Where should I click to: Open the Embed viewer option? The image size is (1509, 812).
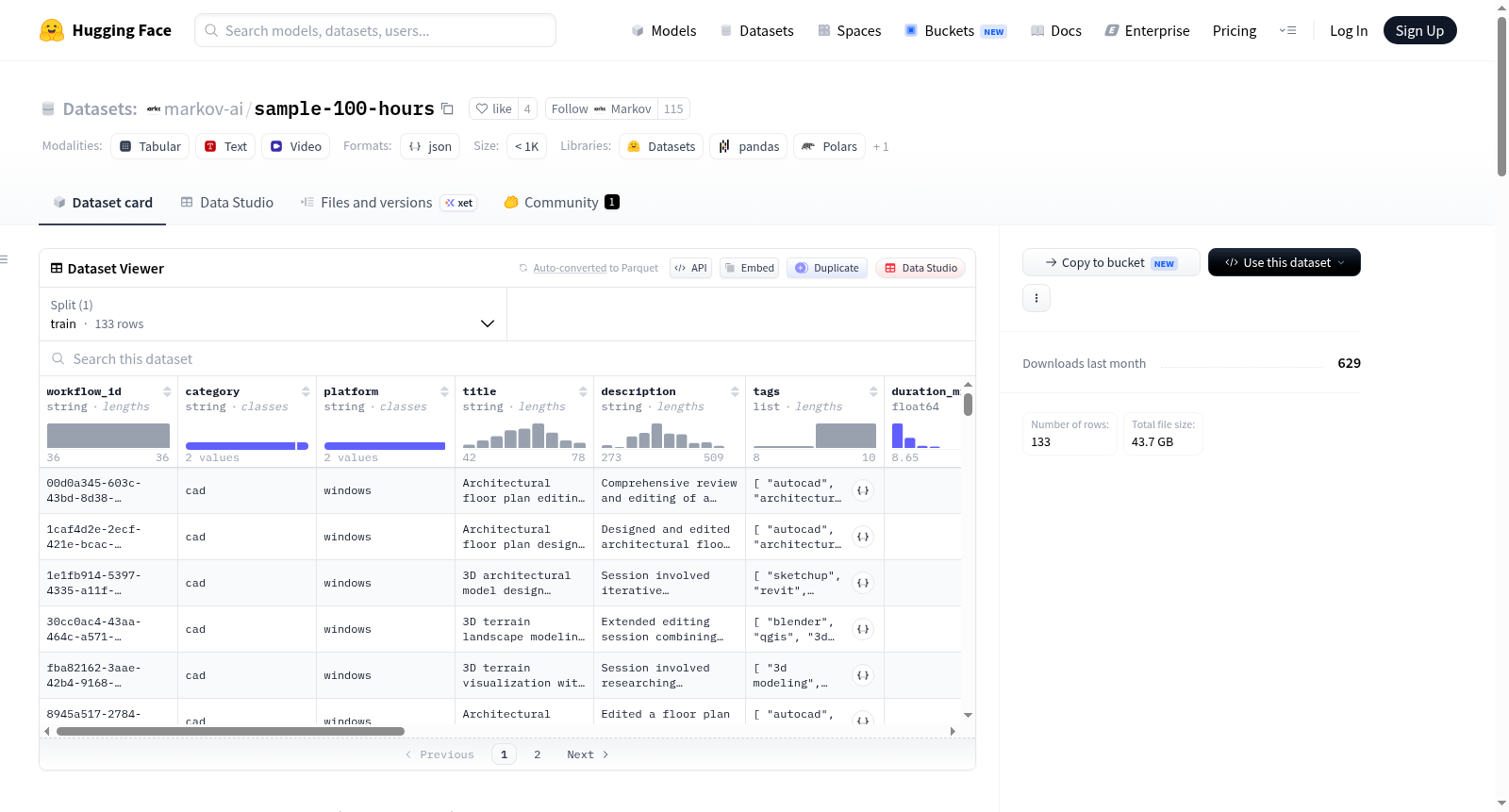click(x=749, y=268)
